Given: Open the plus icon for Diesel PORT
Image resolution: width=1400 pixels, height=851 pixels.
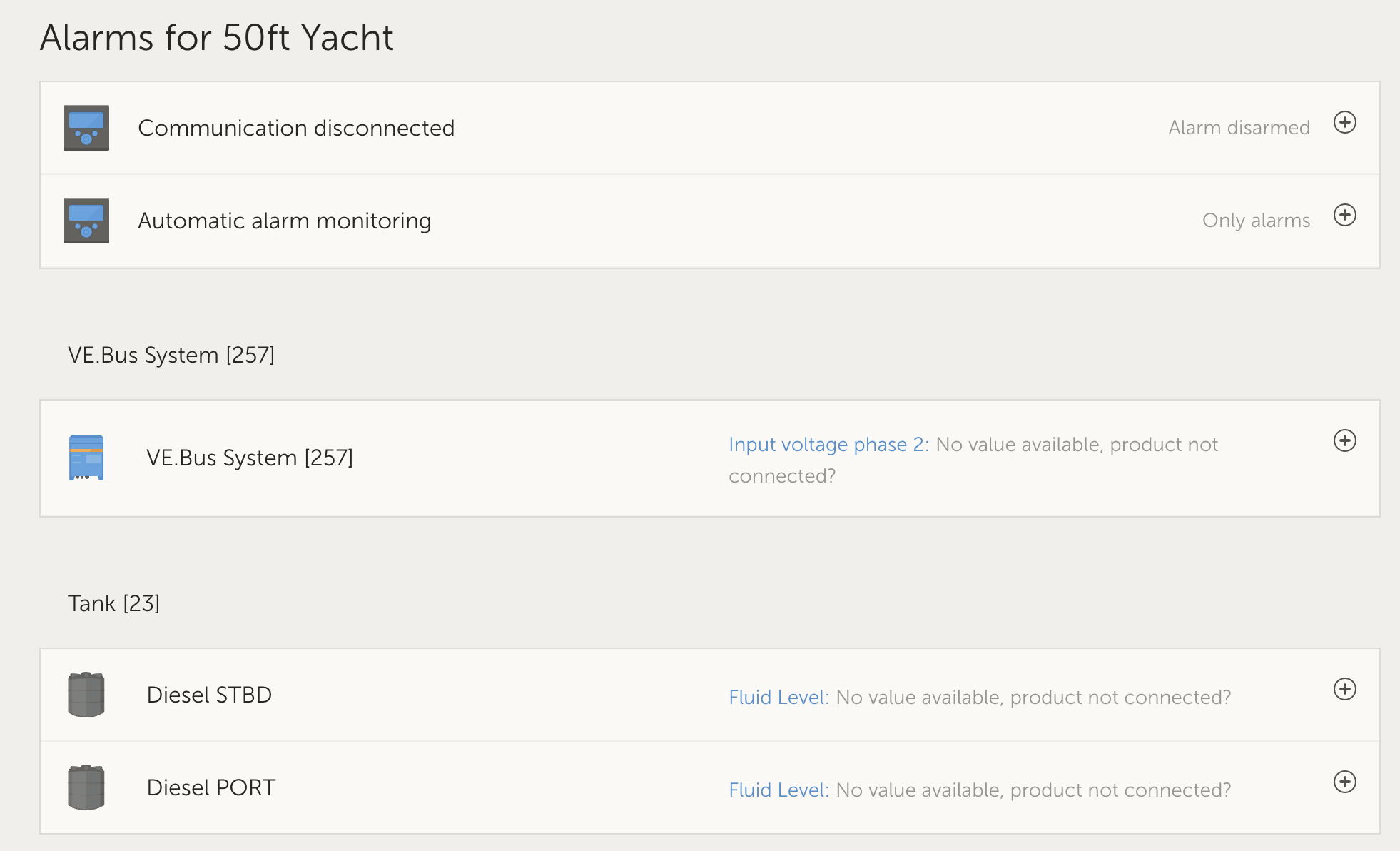Looking at the screenshot, I should 1344,782.
